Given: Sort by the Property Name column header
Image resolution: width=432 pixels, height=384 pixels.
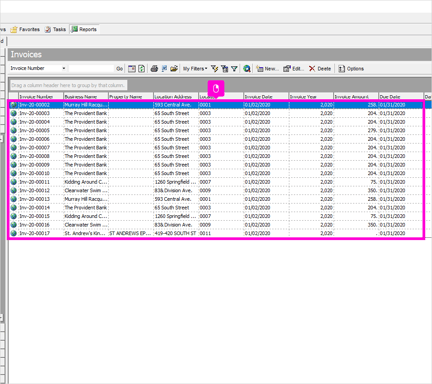Looking at the screenshot, I should [131, 96].
